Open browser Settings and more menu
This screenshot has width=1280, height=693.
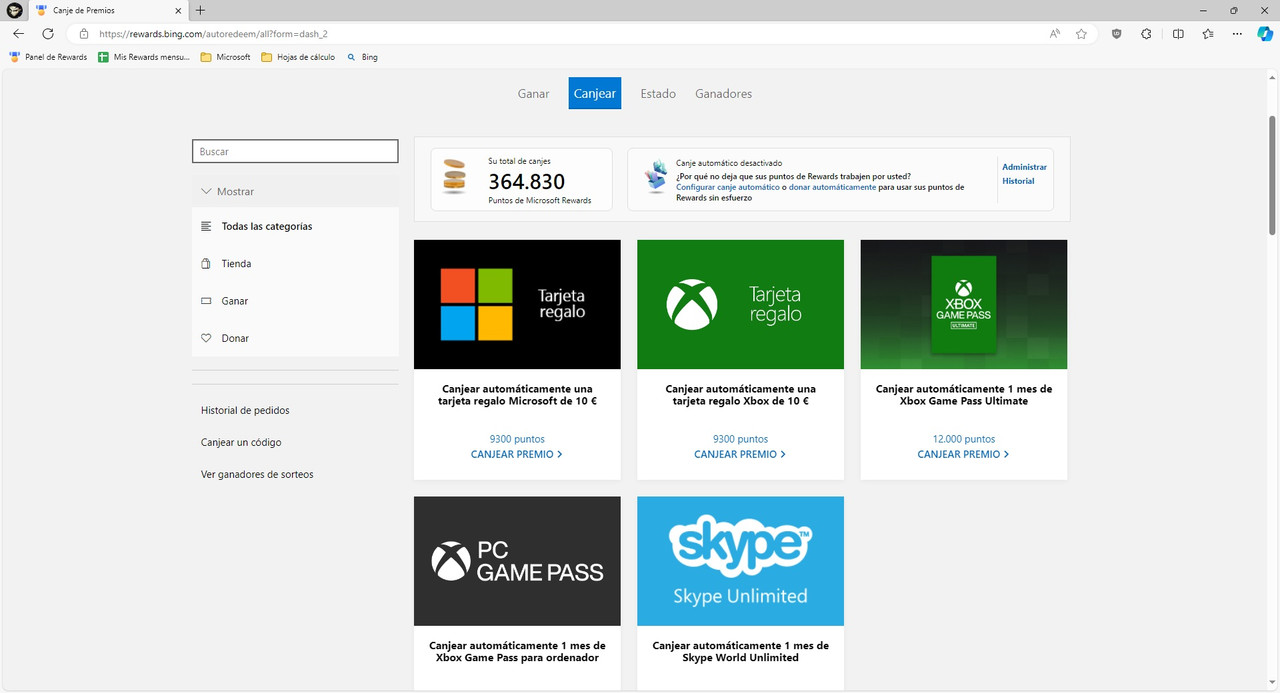pos(1238,33)
